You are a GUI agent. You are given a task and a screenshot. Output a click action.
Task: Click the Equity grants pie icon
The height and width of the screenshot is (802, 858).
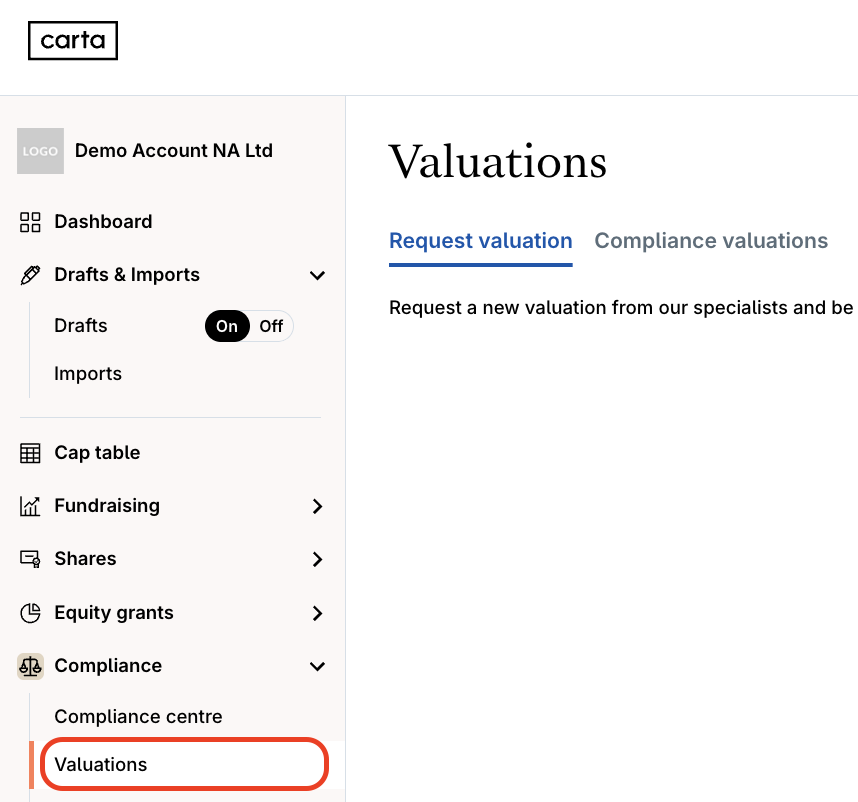pos(30,613)
